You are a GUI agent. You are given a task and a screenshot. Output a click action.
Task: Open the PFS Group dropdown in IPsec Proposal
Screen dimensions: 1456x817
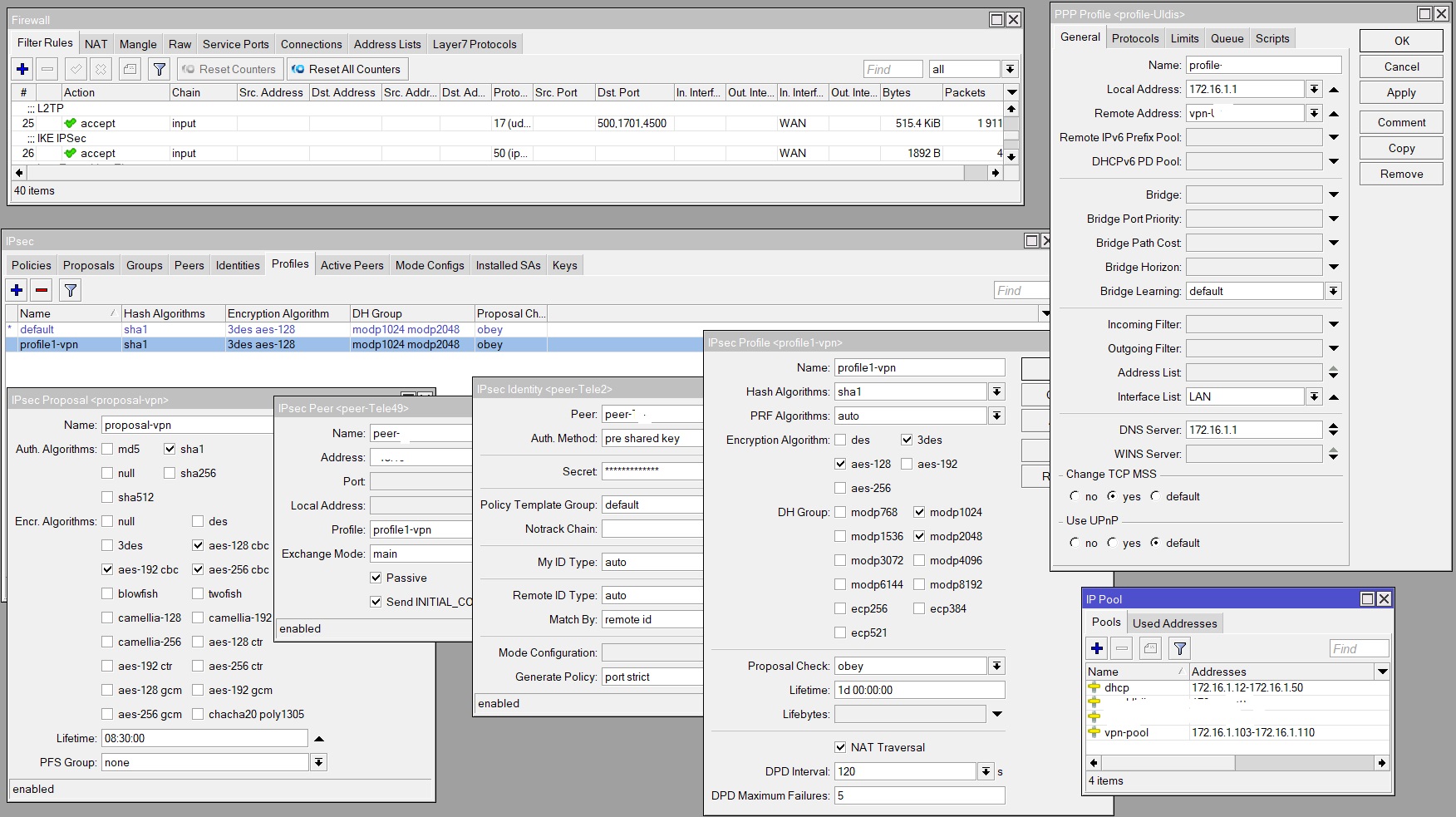point(318,762)
